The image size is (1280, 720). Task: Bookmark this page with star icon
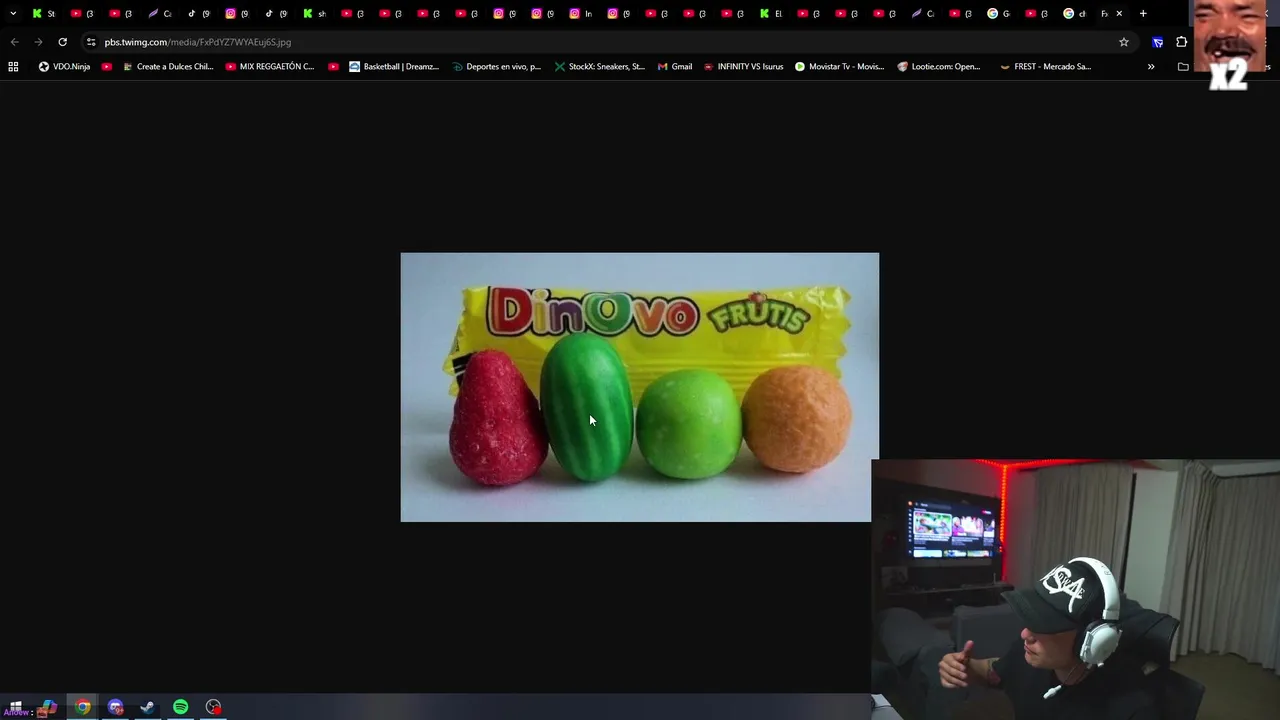[x=1124, y=42]
